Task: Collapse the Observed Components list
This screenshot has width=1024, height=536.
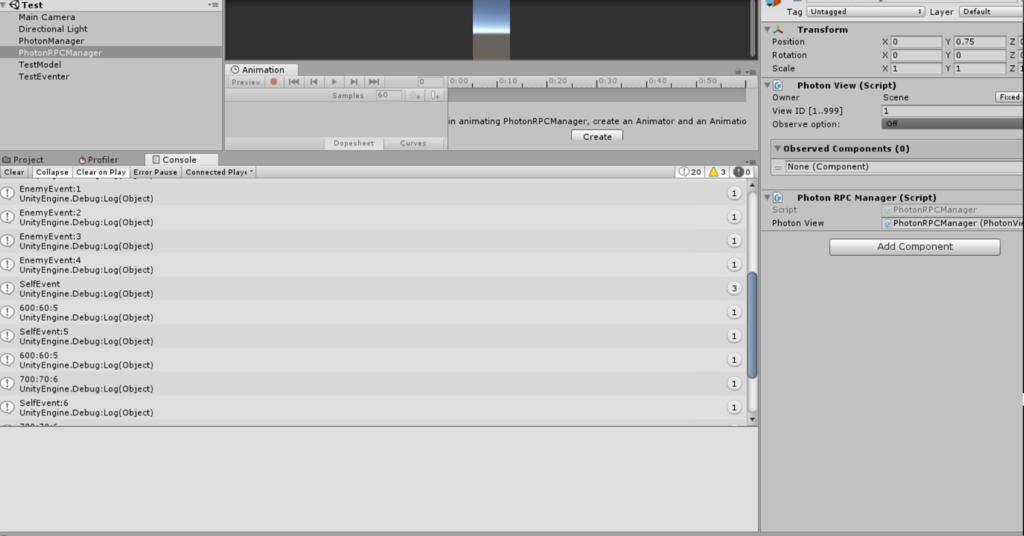Action: tap(777, 149)
